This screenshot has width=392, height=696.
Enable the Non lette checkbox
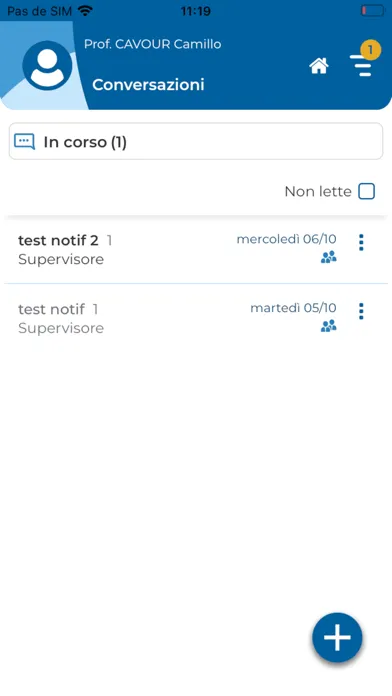tap(367, 191)
